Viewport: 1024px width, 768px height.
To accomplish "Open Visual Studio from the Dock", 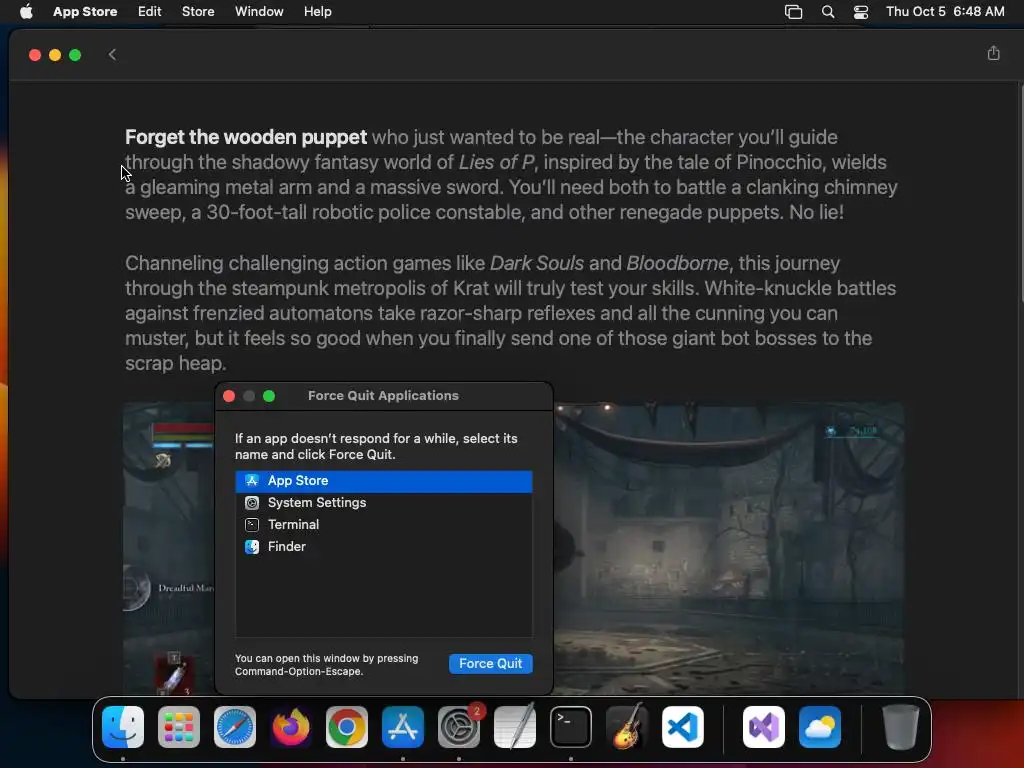I will [764, 727].
